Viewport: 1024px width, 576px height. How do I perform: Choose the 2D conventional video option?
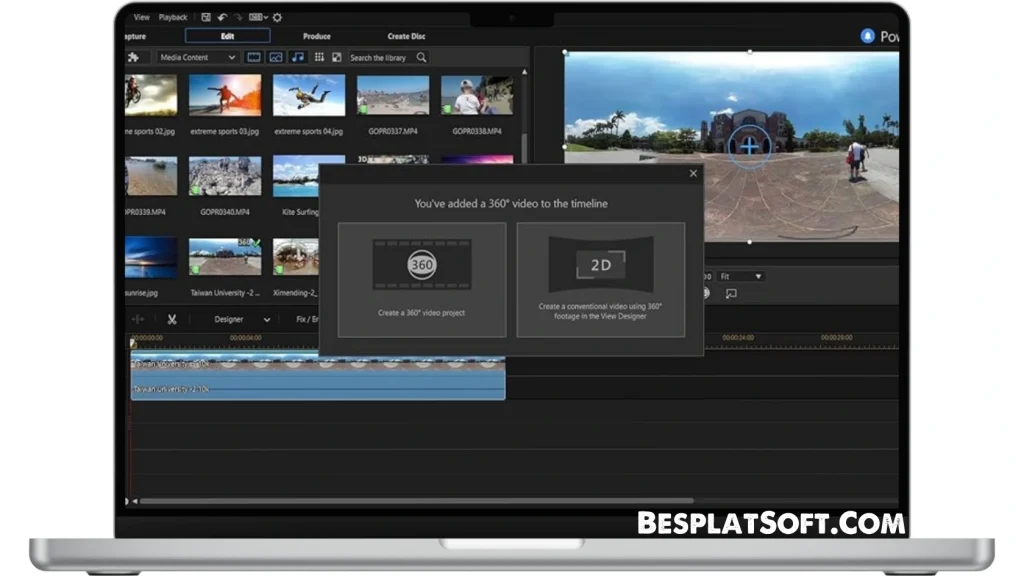tap(600, 279)
